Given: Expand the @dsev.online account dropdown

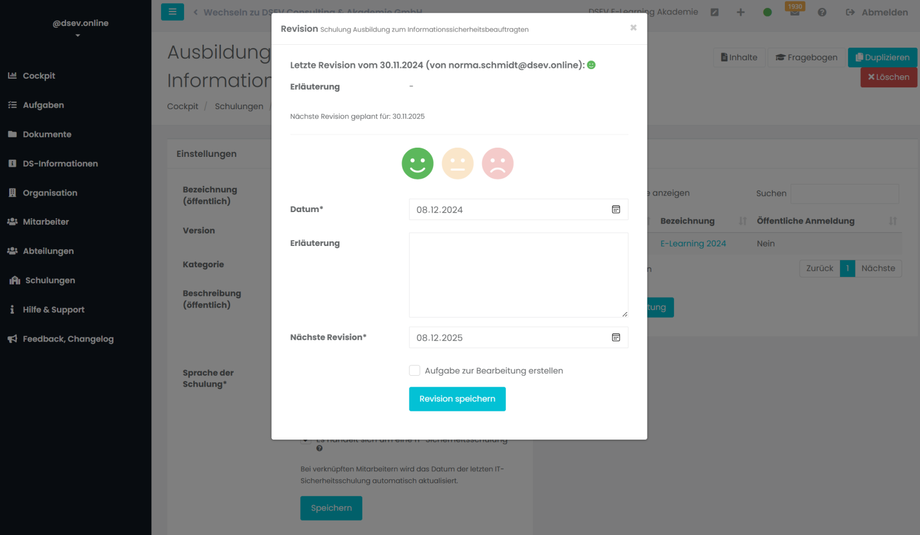Looking at the screenshot, I should [78, 35].
